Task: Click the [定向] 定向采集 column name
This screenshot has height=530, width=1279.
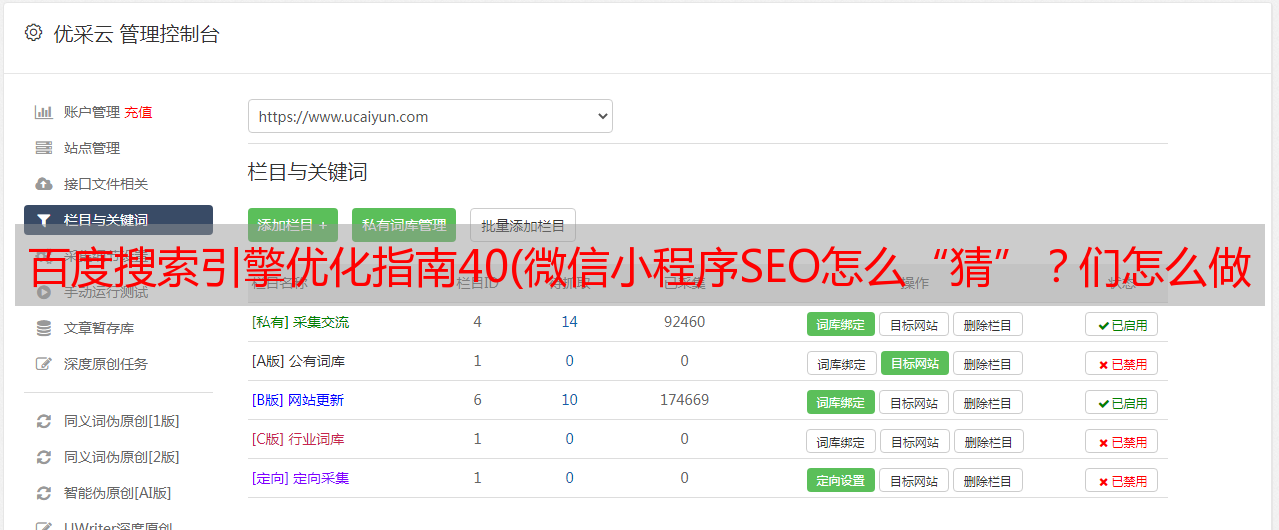Action: [300, 478]
